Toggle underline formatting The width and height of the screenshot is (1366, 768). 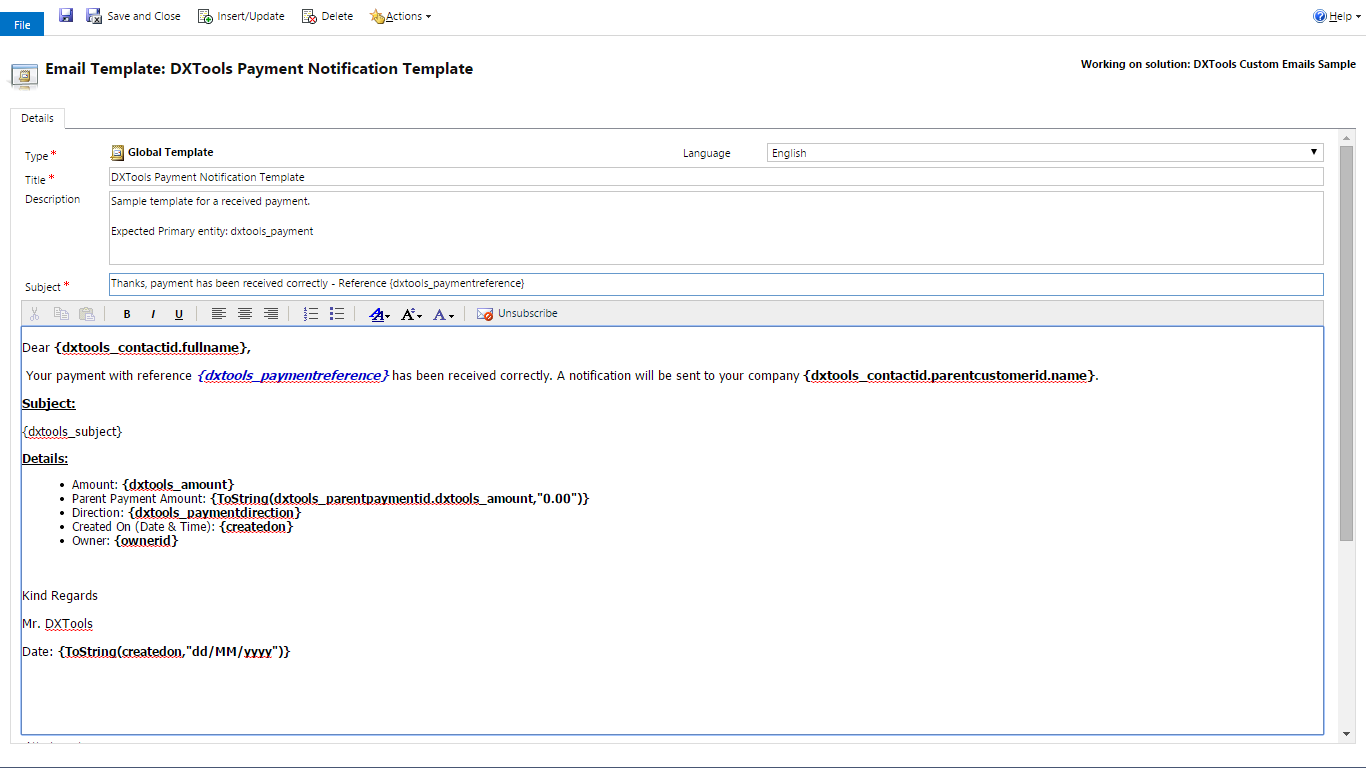[179, 314]
